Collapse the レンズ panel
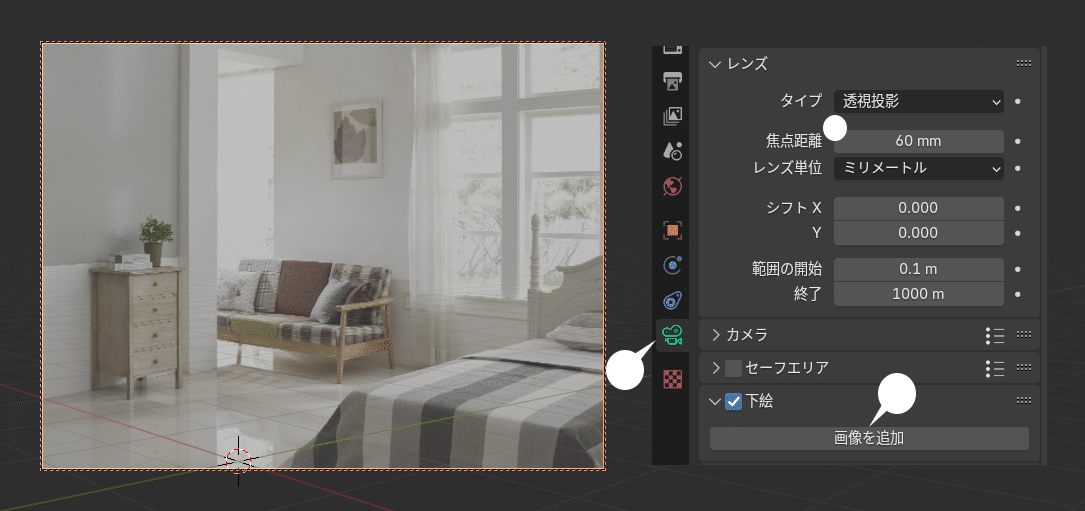The height and width of the screenshot is (511, 1085). [715, 64]
